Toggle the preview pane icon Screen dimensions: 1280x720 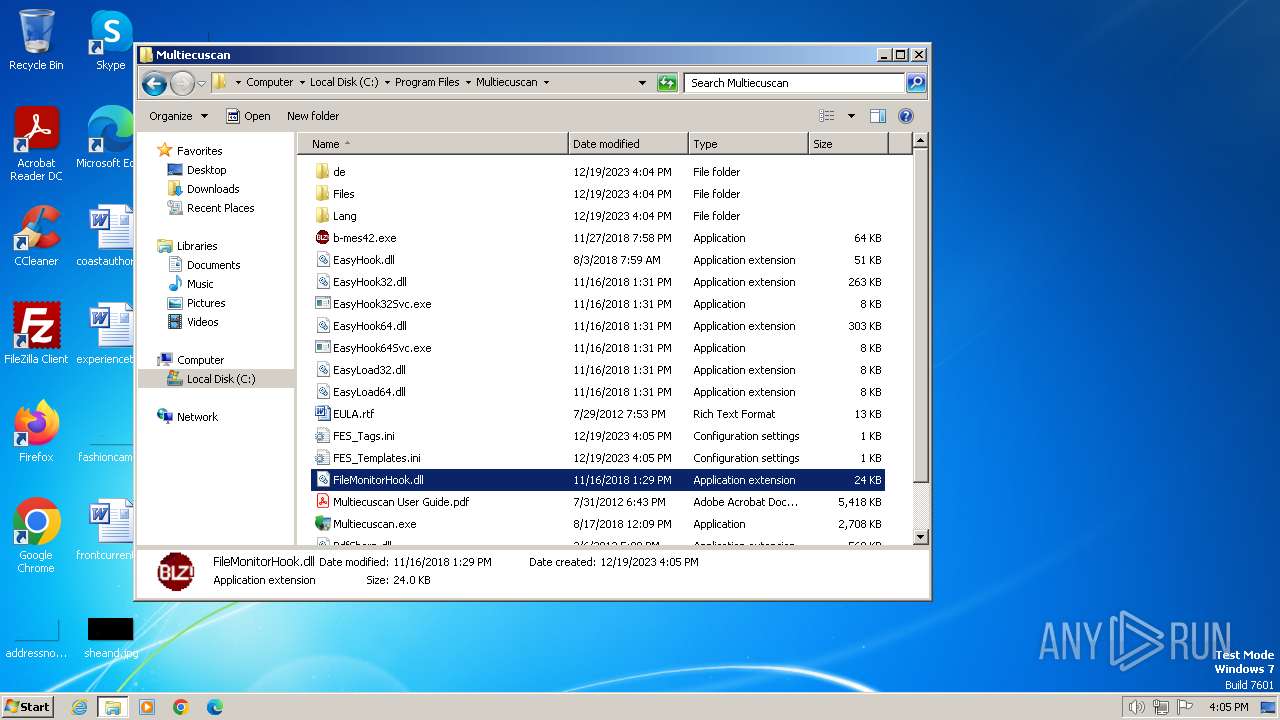[878, 116]
